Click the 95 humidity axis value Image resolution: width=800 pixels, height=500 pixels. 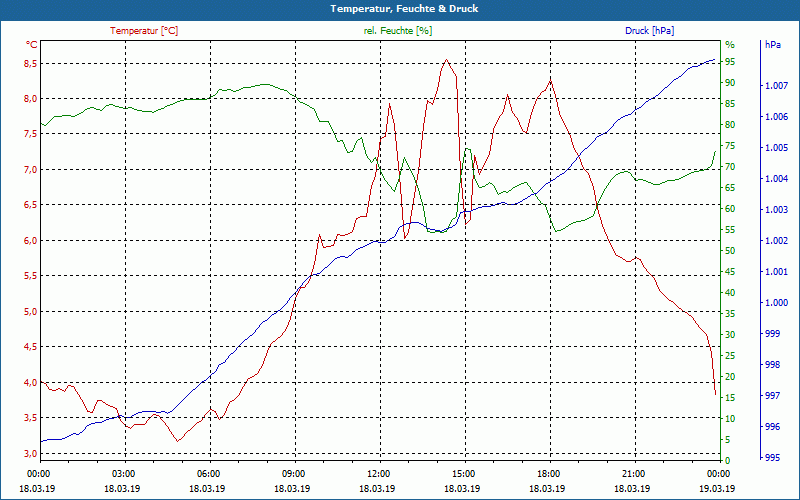tap(730, 62)
